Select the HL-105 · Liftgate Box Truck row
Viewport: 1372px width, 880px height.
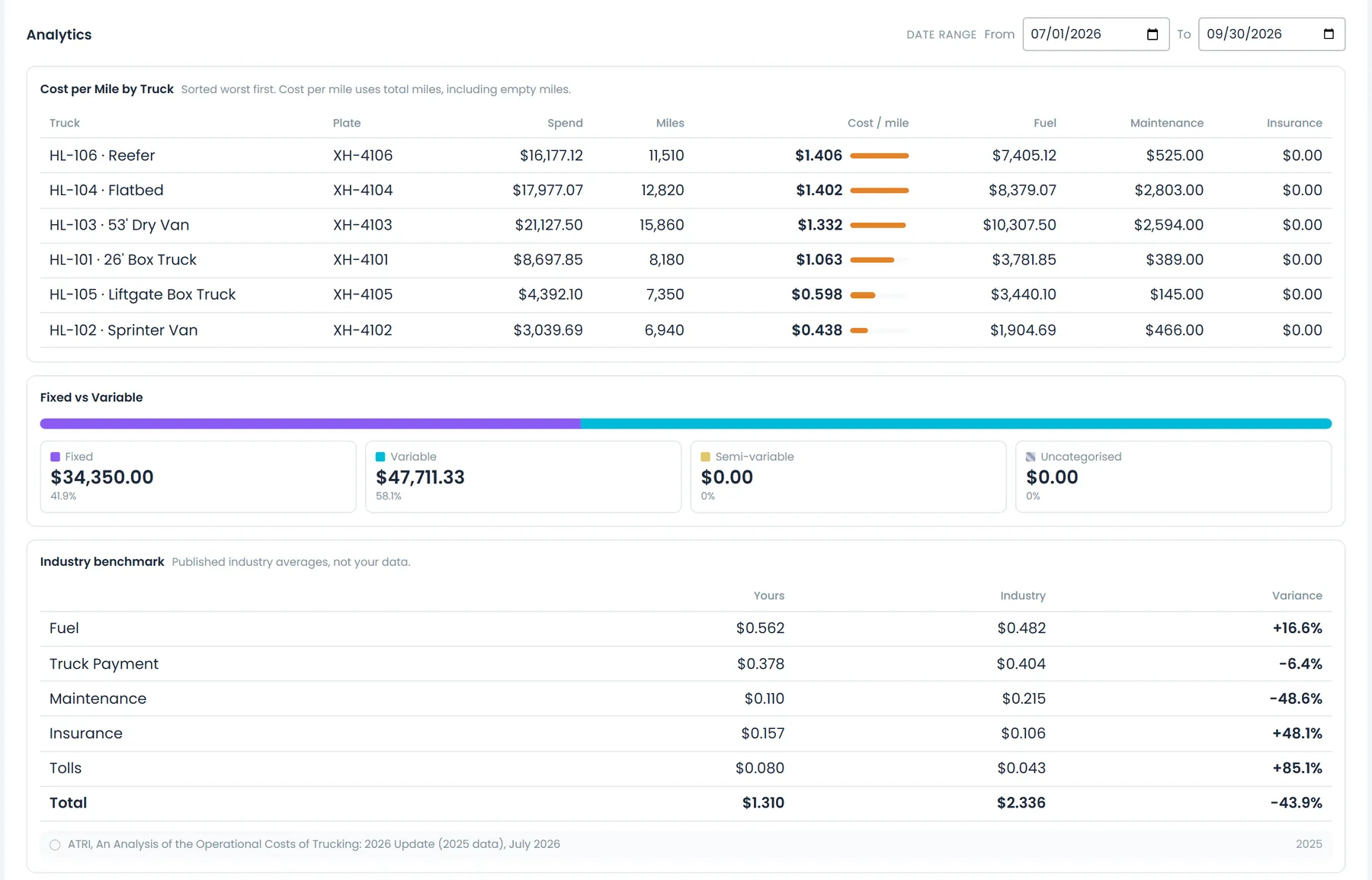(x=686, y=295)
